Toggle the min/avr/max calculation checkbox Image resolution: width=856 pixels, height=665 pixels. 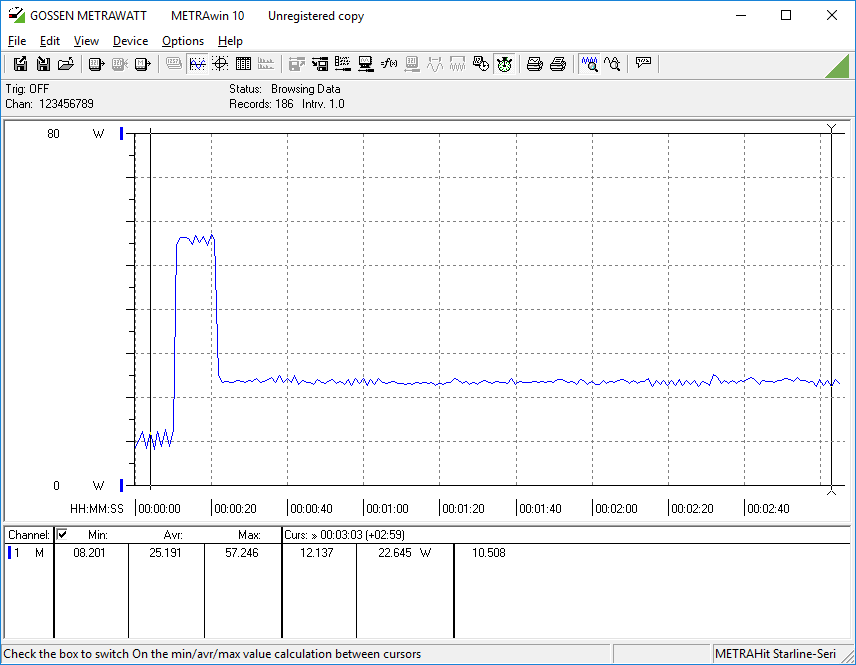pos(62,534)
